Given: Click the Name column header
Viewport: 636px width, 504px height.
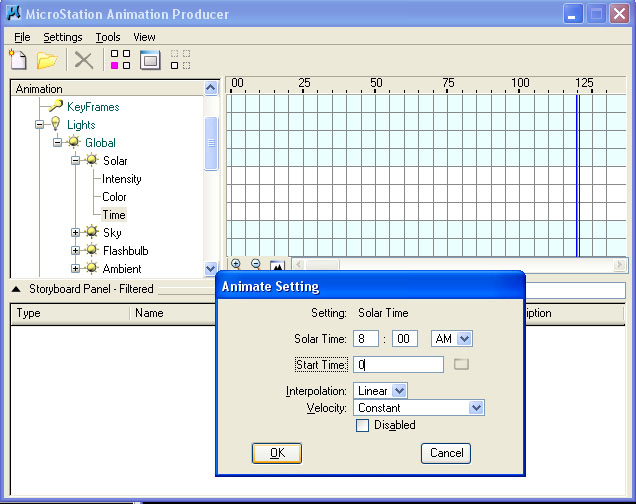Looking at the screenshot, I should tap(173, 313).
